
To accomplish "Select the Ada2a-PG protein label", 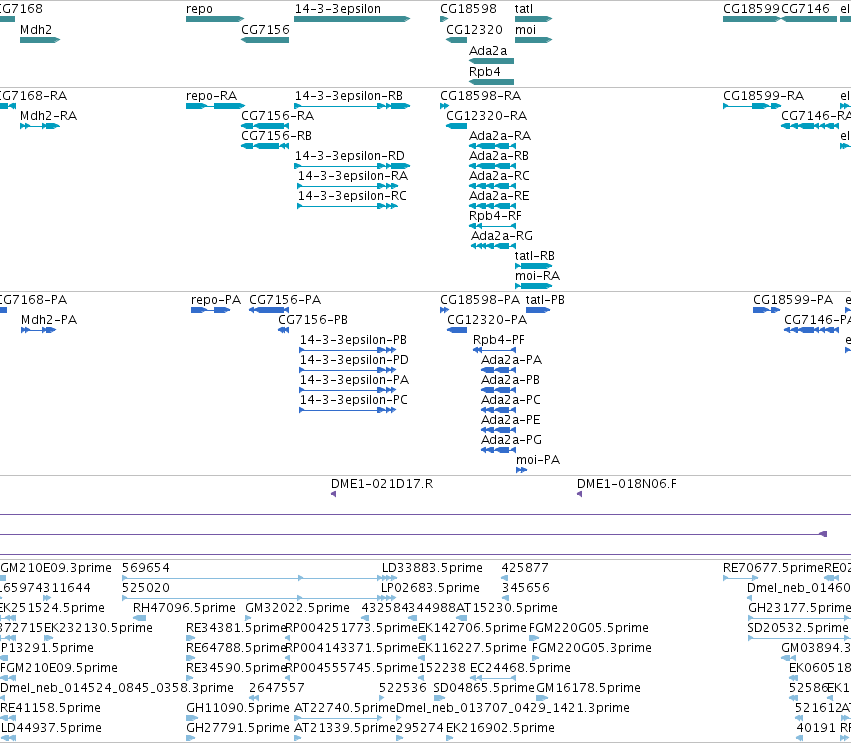I will pyautogui.click(x=511, y=440).
